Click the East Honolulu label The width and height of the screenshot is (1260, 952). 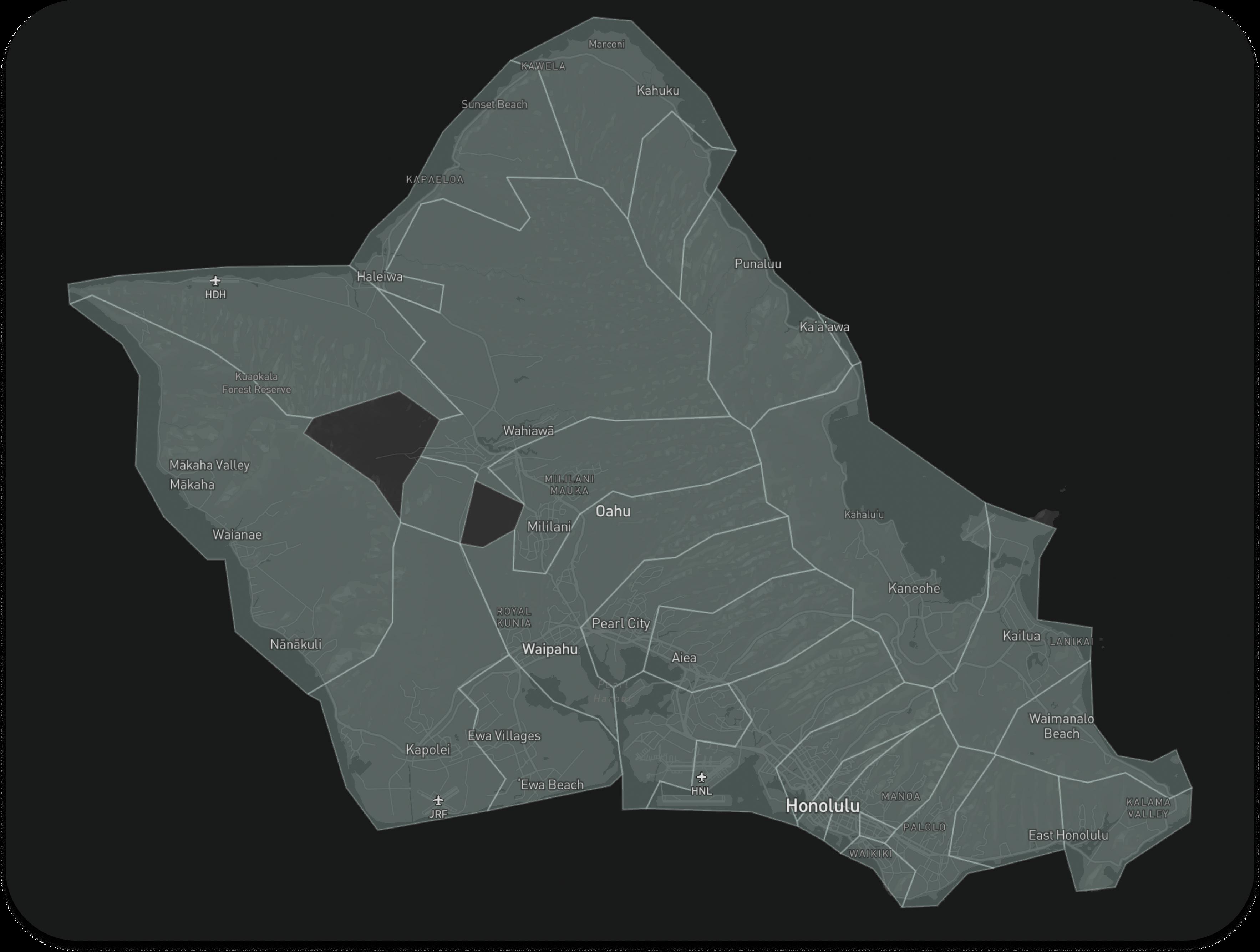tap(1068, 835)
